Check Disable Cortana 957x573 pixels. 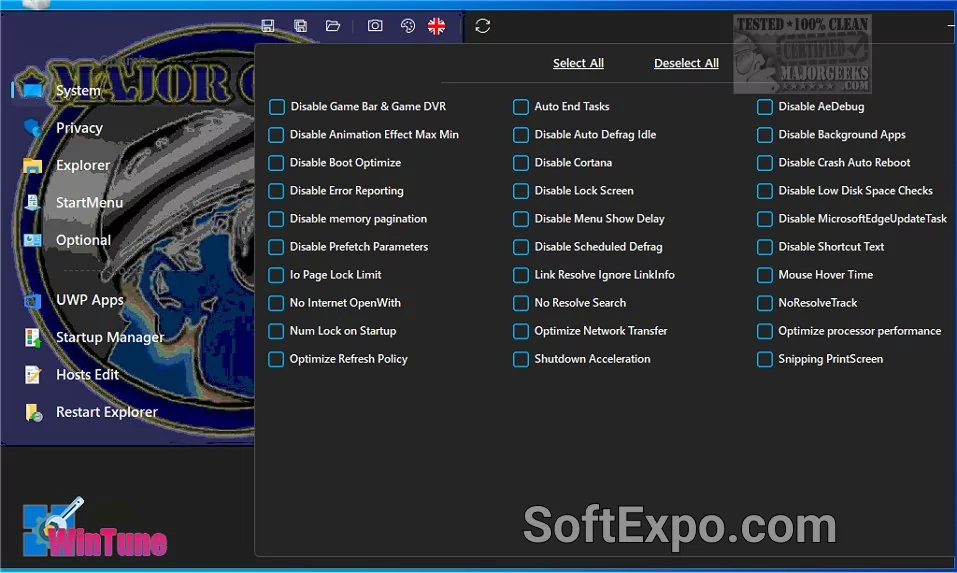521,163
